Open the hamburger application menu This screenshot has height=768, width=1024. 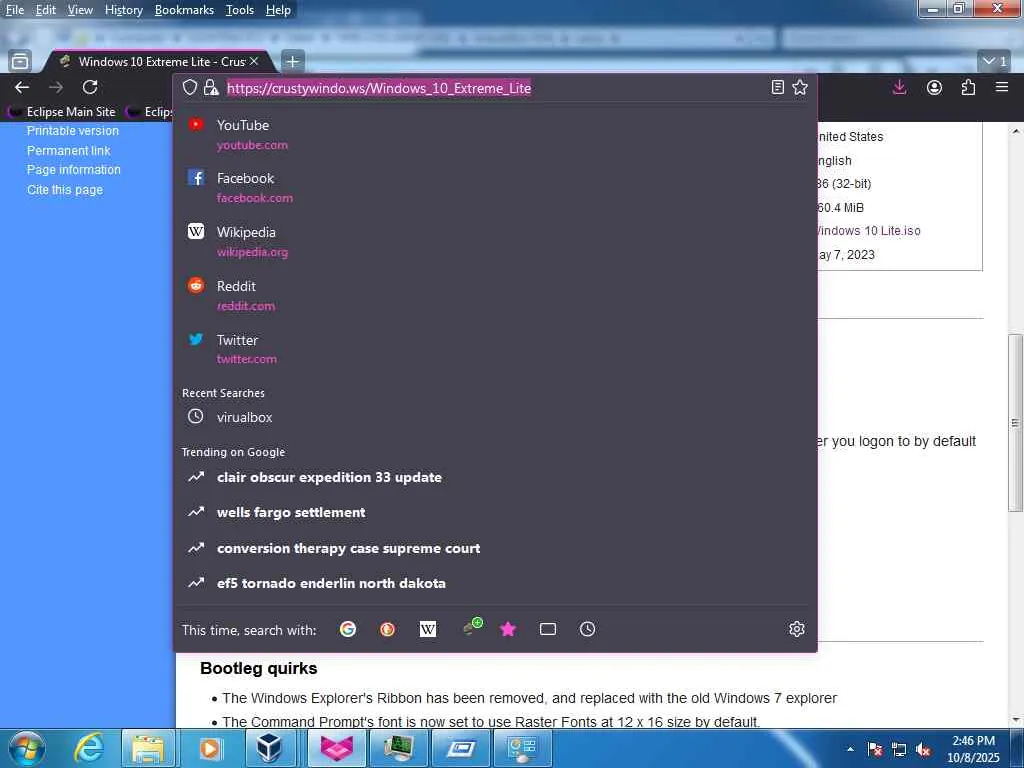(1002, 87)
